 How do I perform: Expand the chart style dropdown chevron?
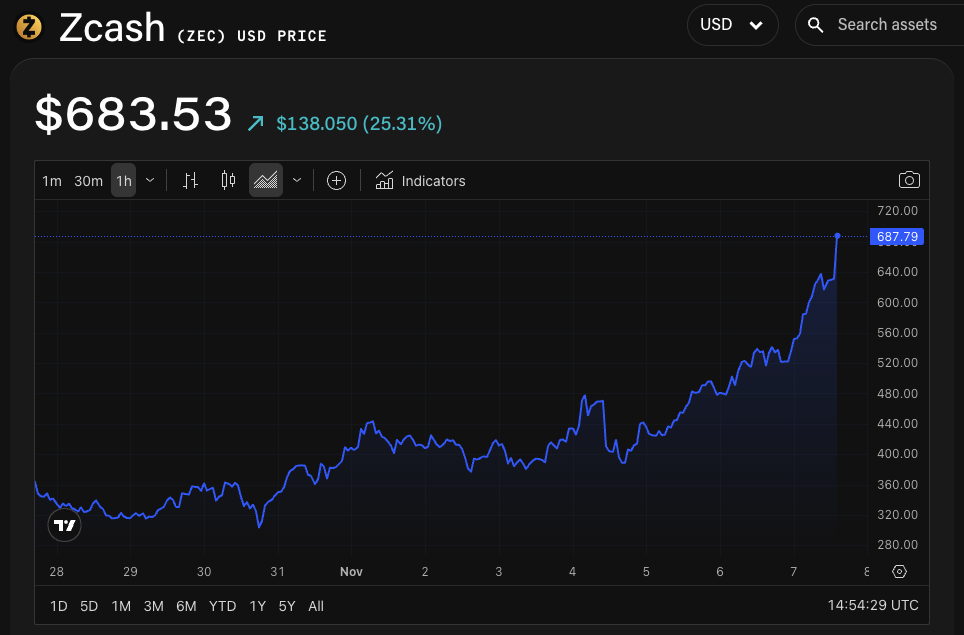click(x=296, y=181)
